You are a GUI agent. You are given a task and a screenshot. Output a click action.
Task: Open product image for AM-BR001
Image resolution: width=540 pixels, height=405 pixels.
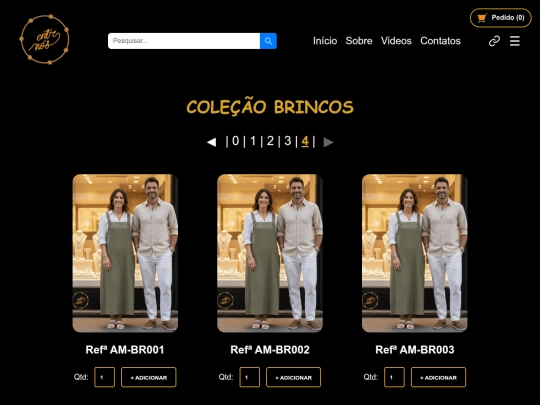tap(125, 253)
